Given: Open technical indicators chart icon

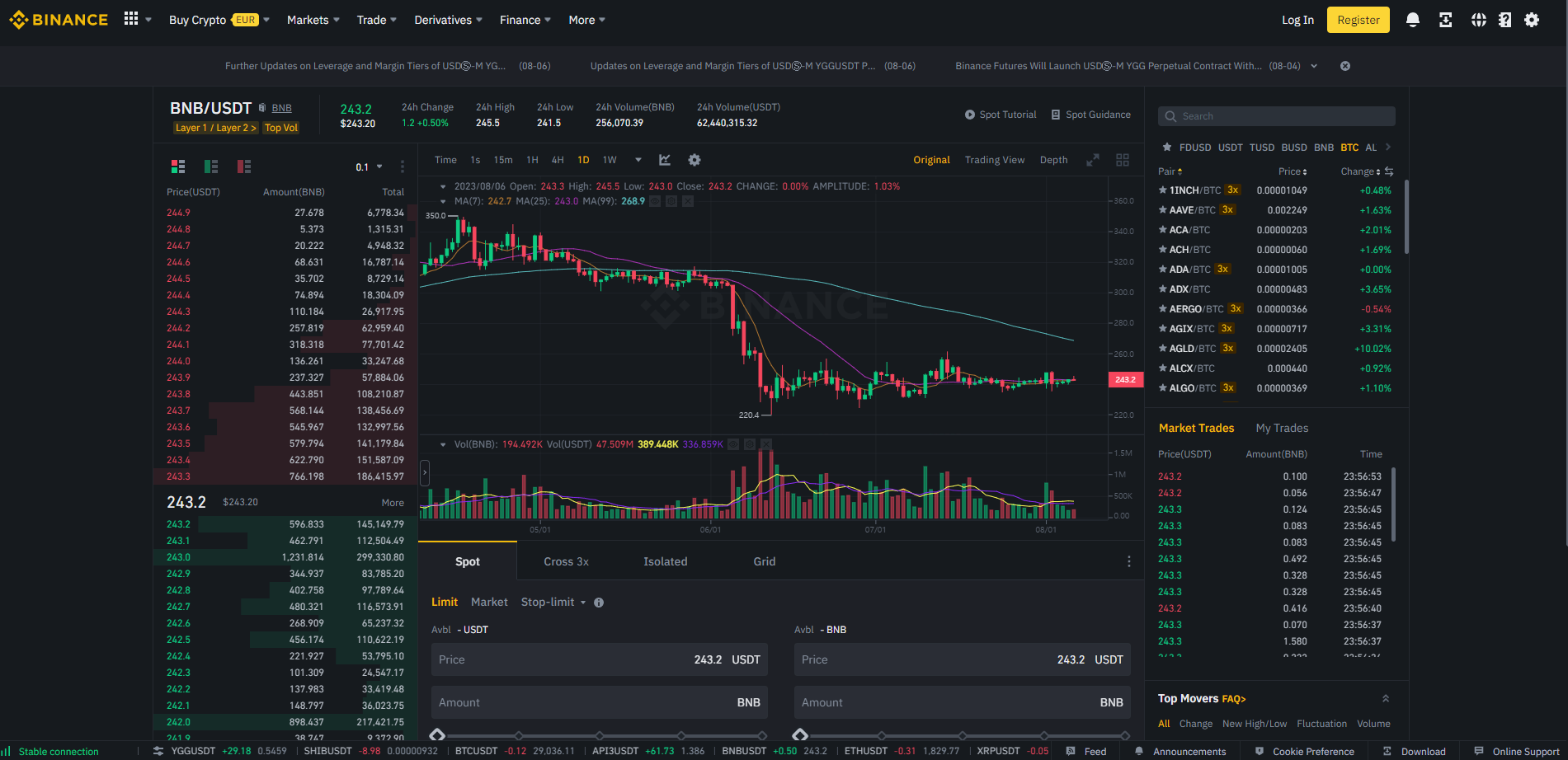Looking at the screenshot, I should [665, 160].
